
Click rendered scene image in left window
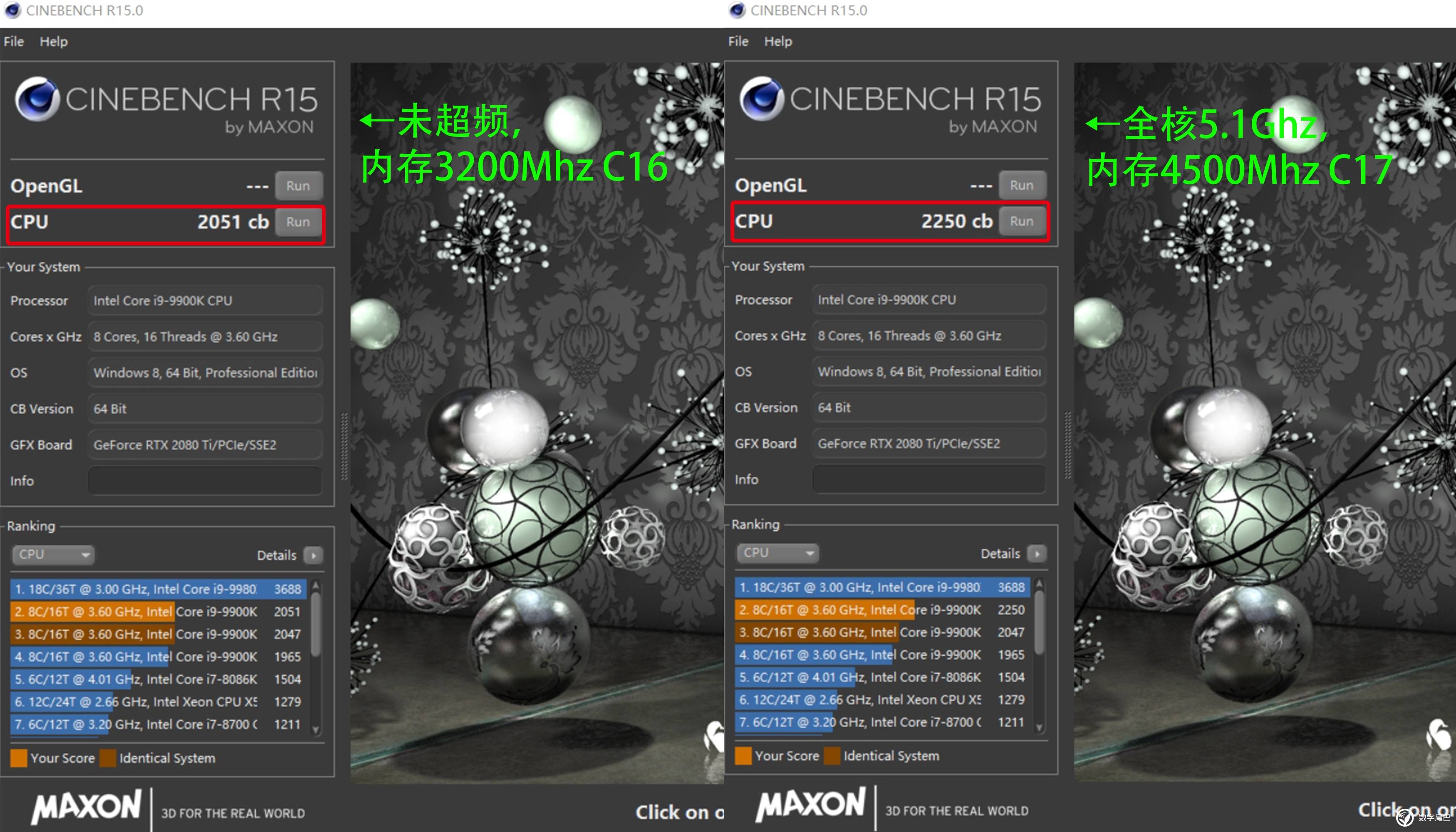pyautogui.click(x=537, y=423)
